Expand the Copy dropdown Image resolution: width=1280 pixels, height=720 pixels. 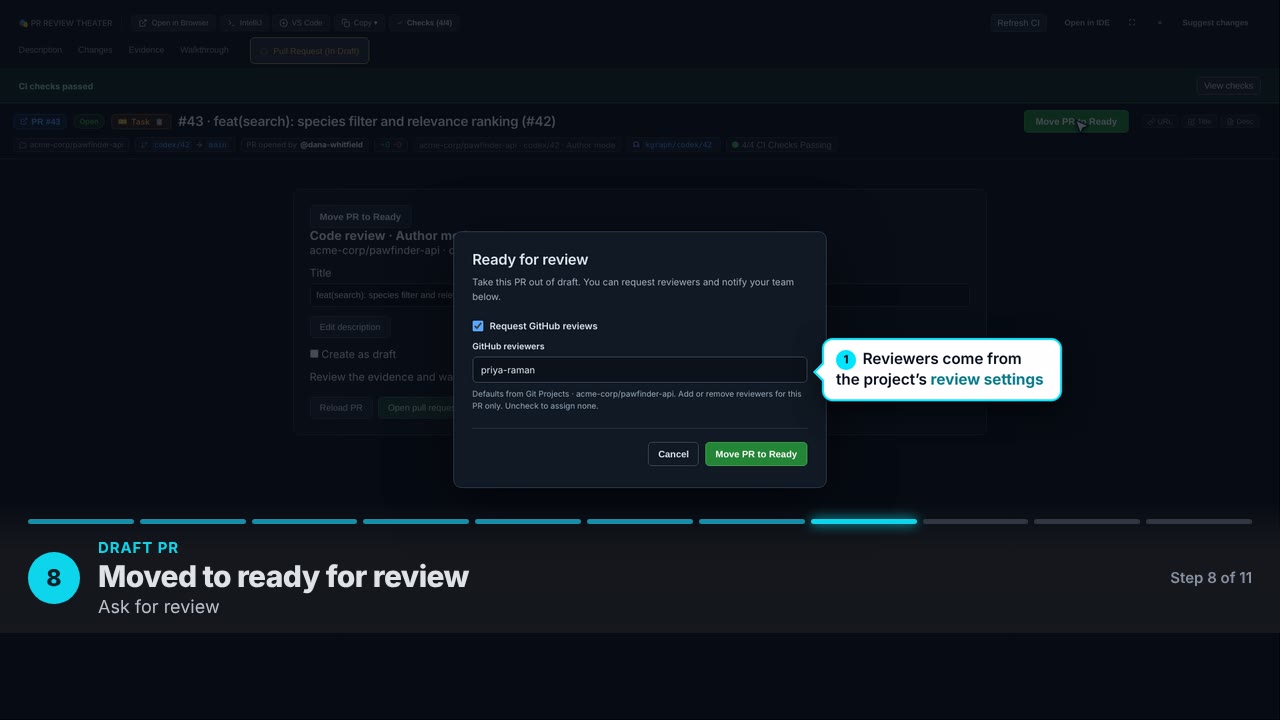coord(359,23)
